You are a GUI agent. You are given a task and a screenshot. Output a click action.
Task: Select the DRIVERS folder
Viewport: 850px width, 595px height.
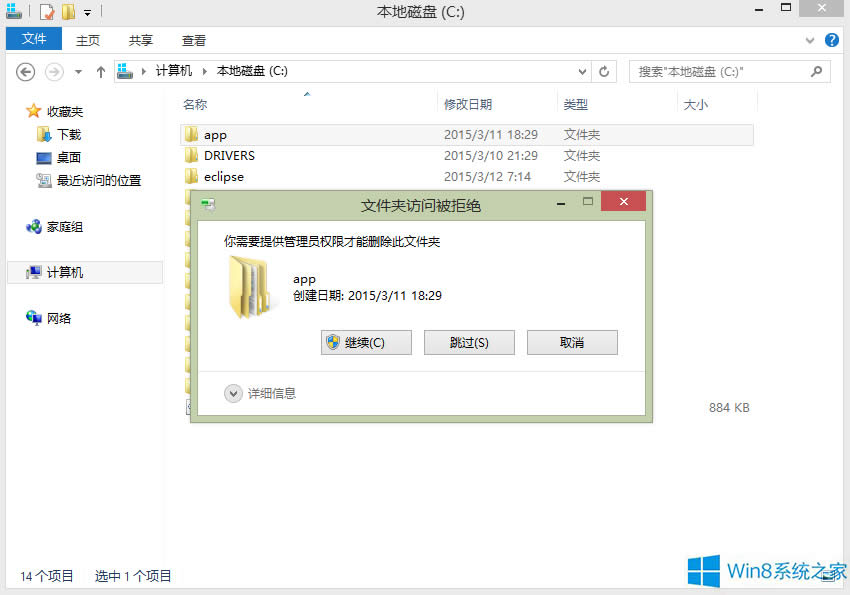228,155
